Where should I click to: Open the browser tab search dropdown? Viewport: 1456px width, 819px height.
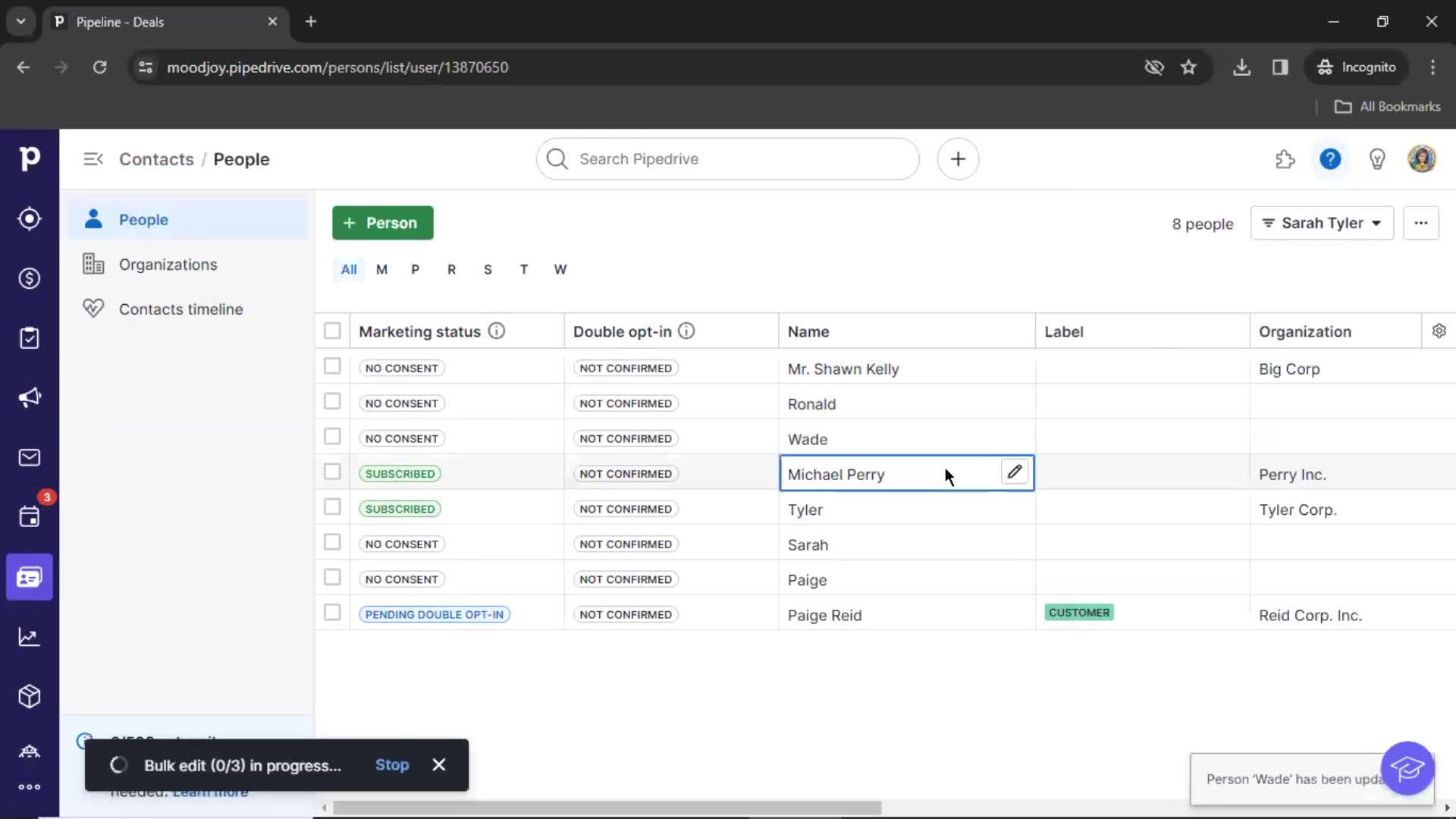point(20,21)
